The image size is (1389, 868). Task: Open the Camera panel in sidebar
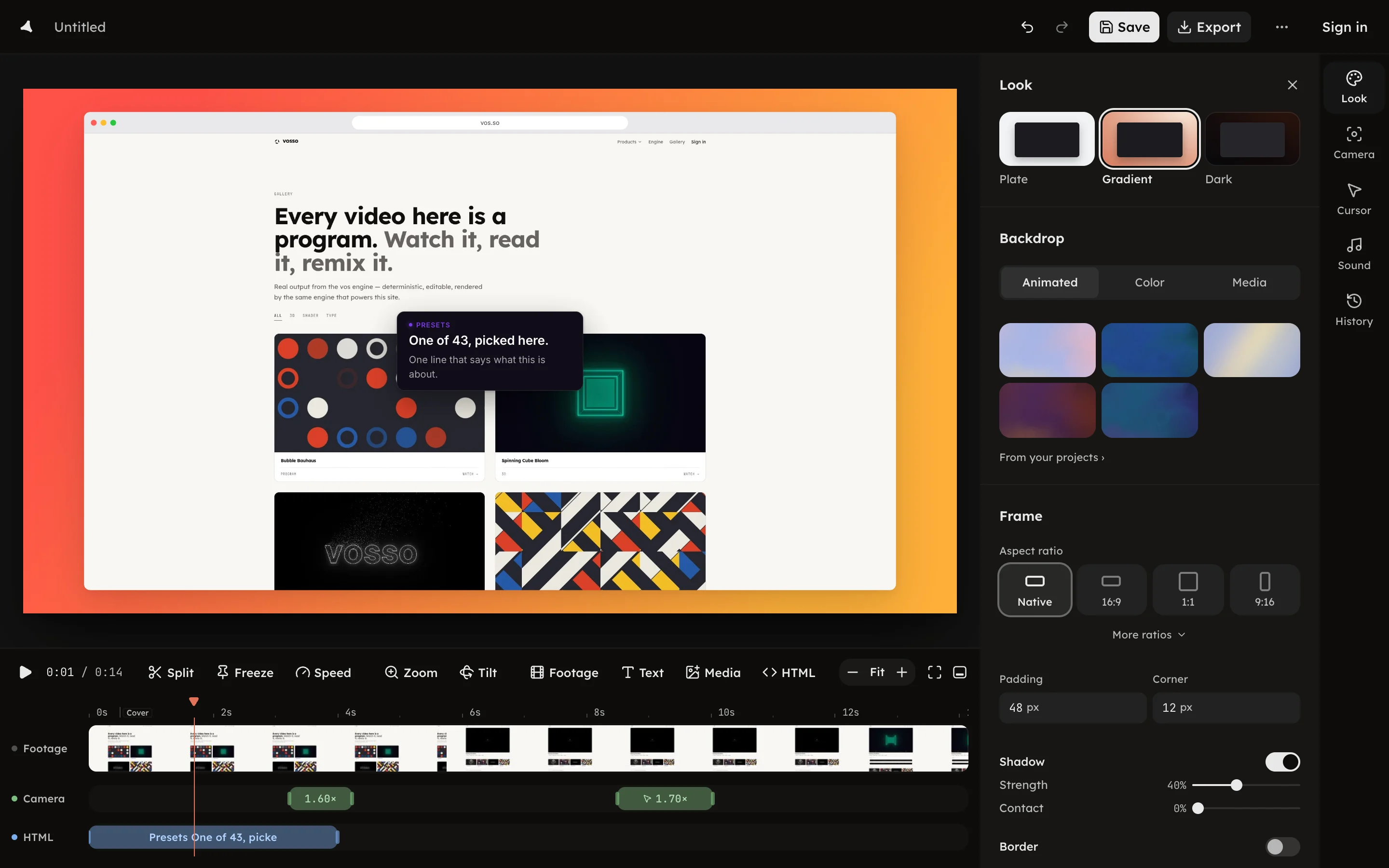1353,143
